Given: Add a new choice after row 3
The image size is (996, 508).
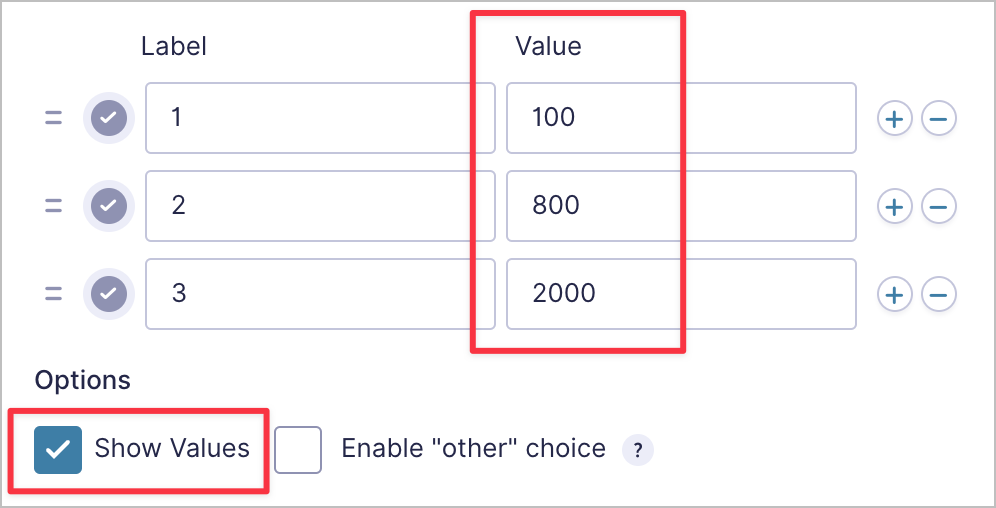Looking at the screenshot, I should tap(894, 295).
